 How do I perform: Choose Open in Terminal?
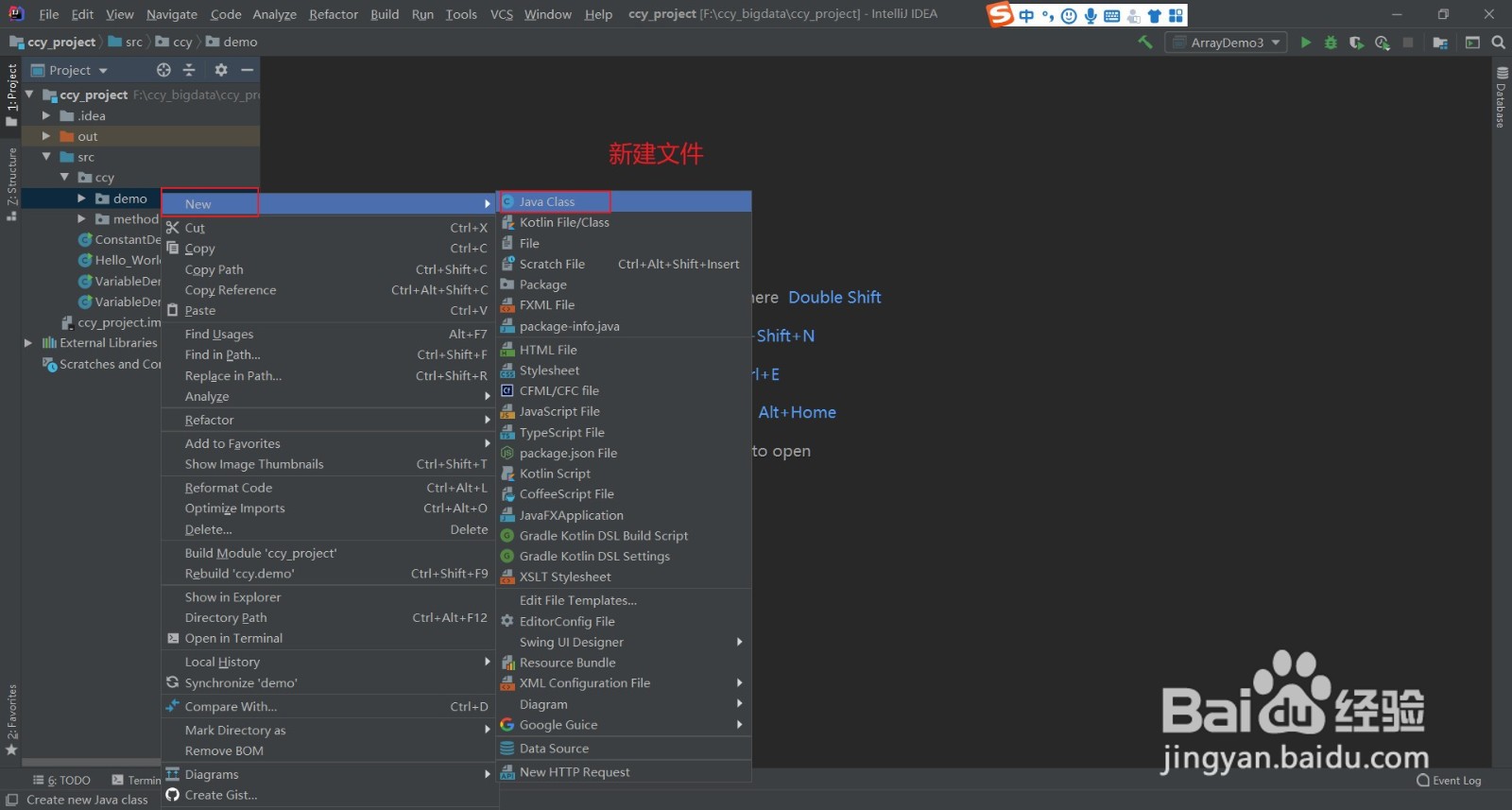point(329,638)
